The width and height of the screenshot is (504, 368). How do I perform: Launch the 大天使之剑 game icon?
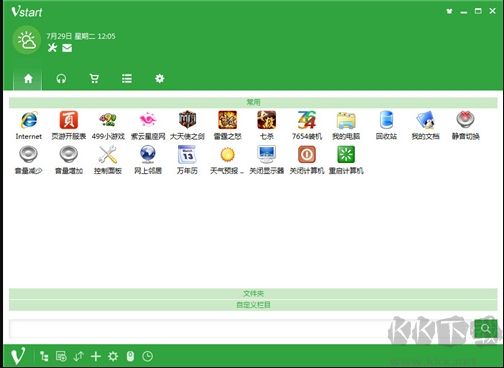point(187,120)
